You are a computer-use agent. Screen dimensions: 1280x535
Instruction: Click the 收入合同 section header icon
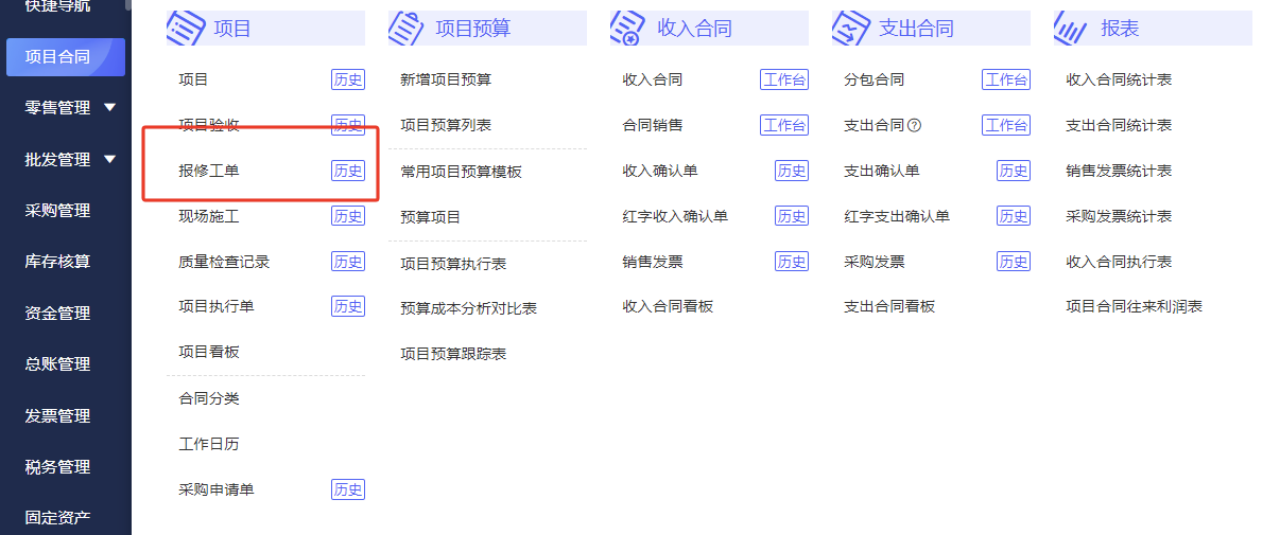tap(629, 28)
